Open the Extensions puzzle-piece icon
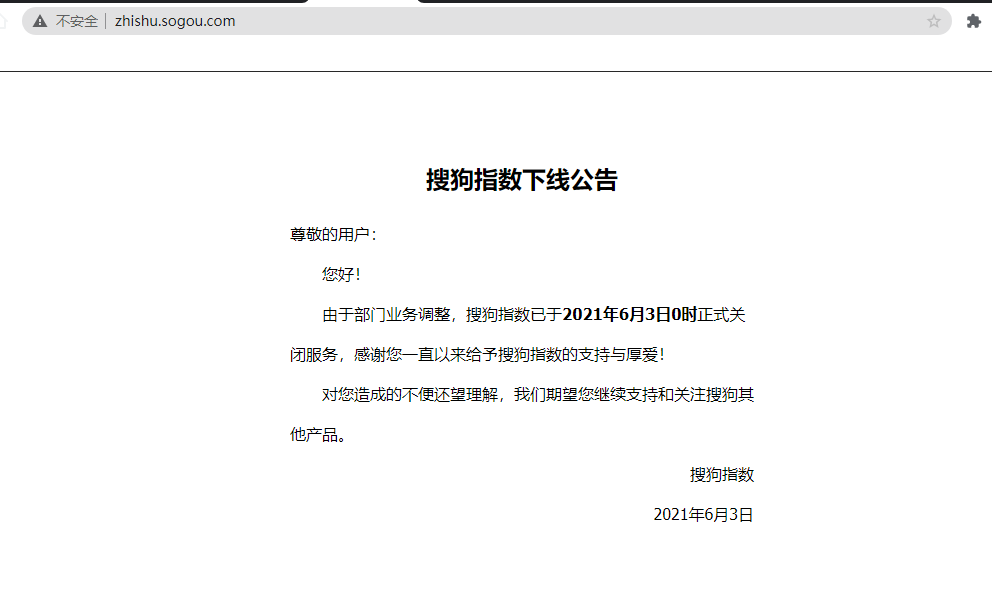The image size is (992, 609). pyautogui.click(x=973, y=21)
